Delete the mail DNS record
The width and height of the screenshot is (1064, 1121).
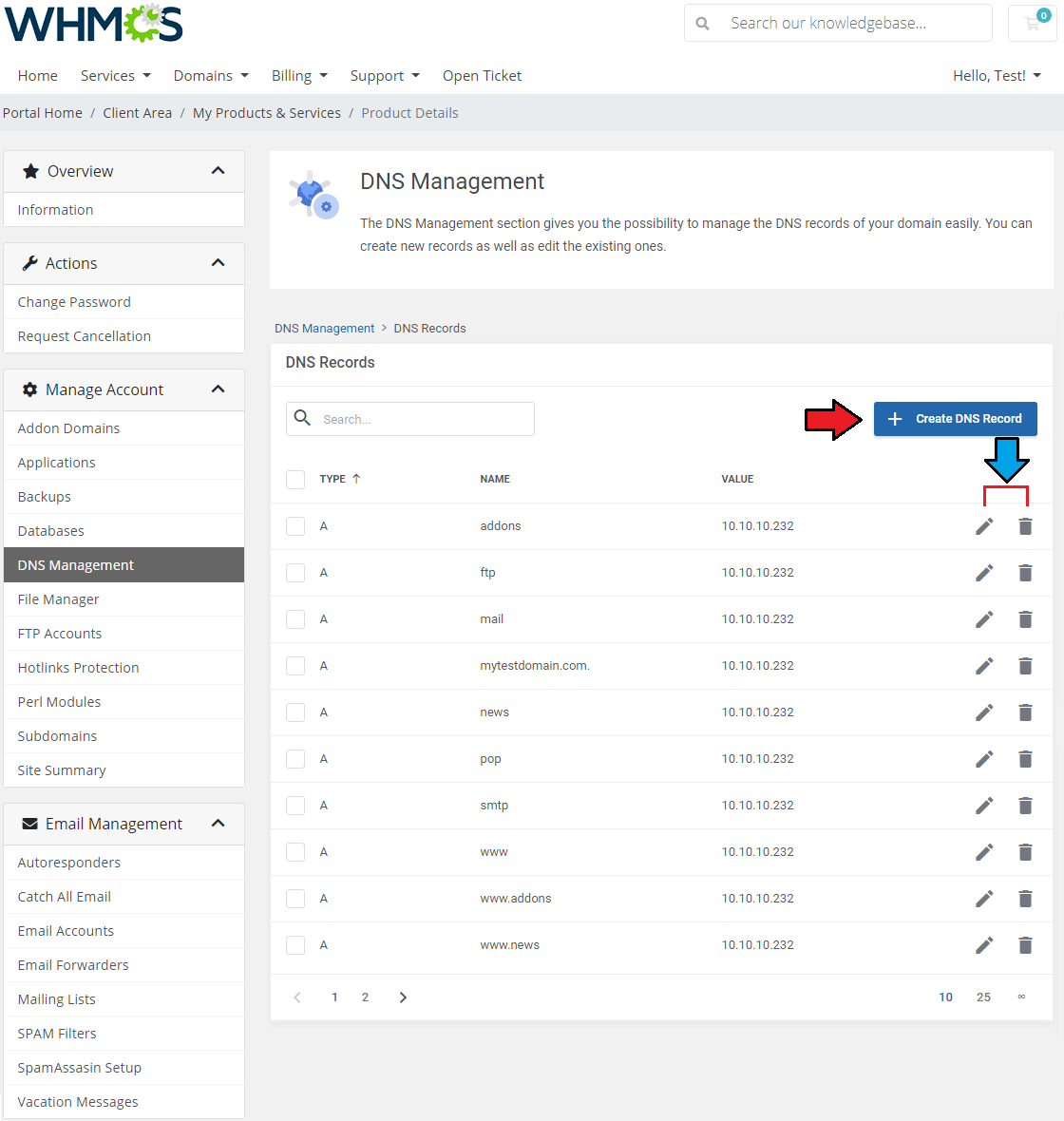click(1025, 619)
